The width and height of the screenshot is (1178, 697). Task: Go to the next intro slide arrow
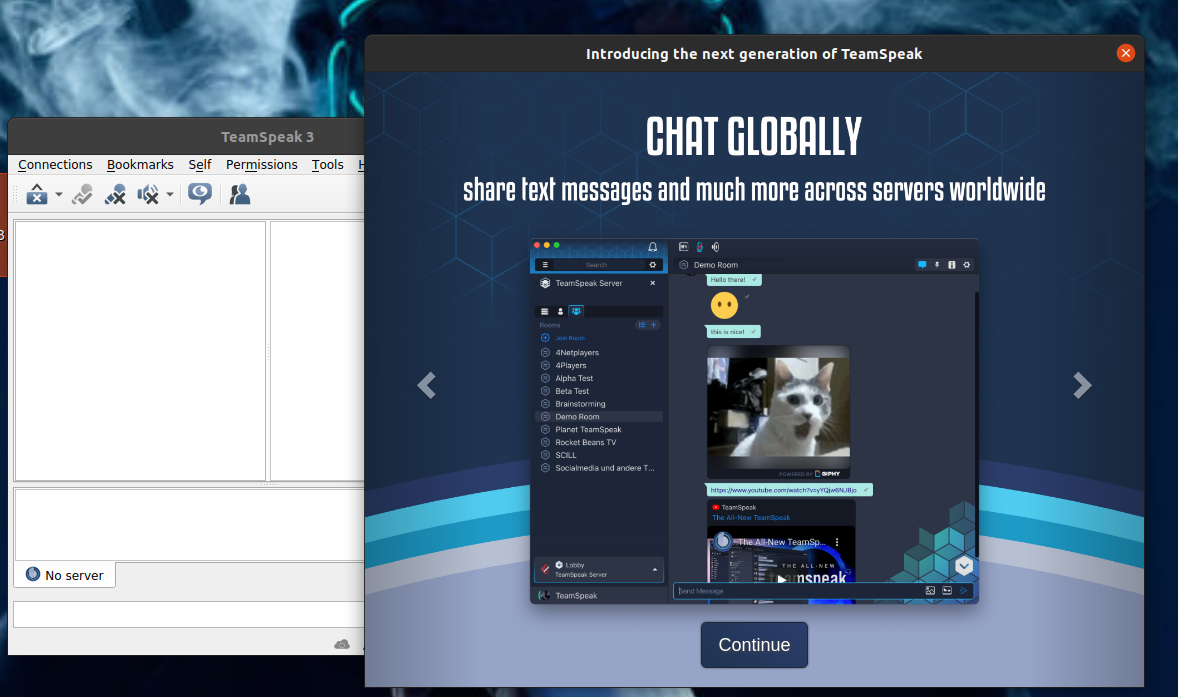[x=1082, y=385]
